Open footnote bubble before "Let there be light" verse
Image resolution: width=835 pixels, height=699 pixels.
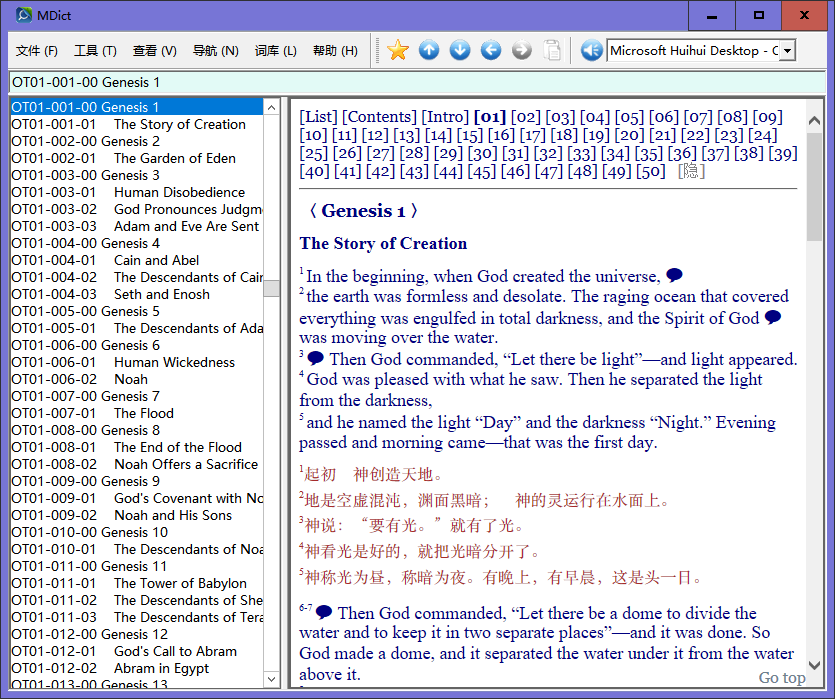(x=315, y=358)
